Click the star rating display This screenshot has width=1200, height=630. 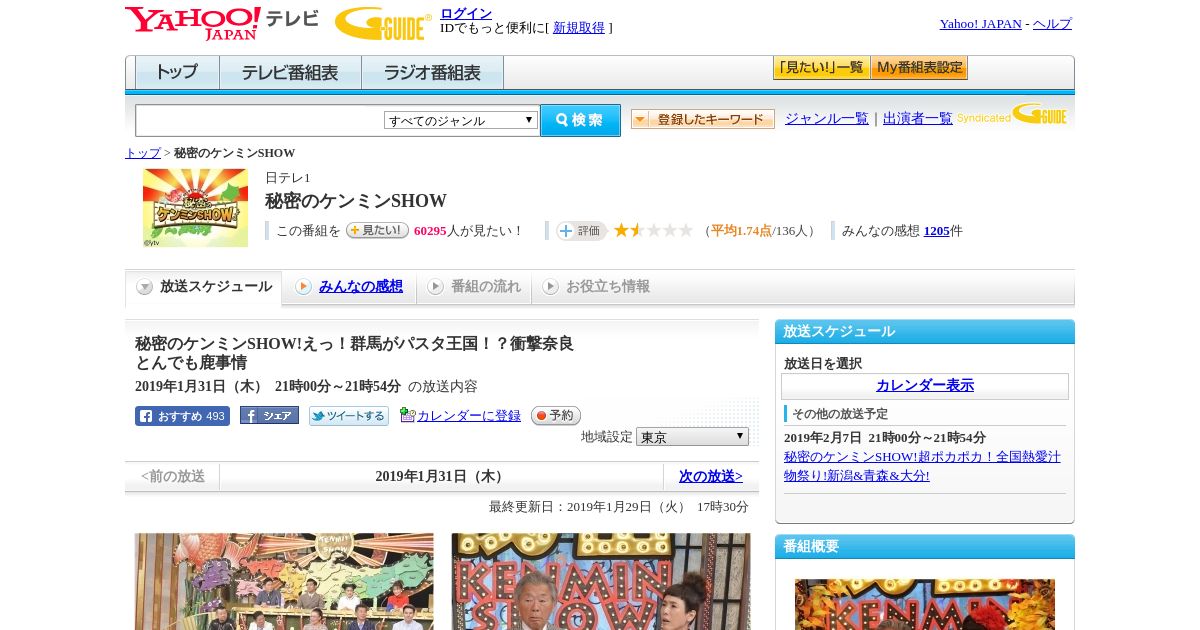653,230
